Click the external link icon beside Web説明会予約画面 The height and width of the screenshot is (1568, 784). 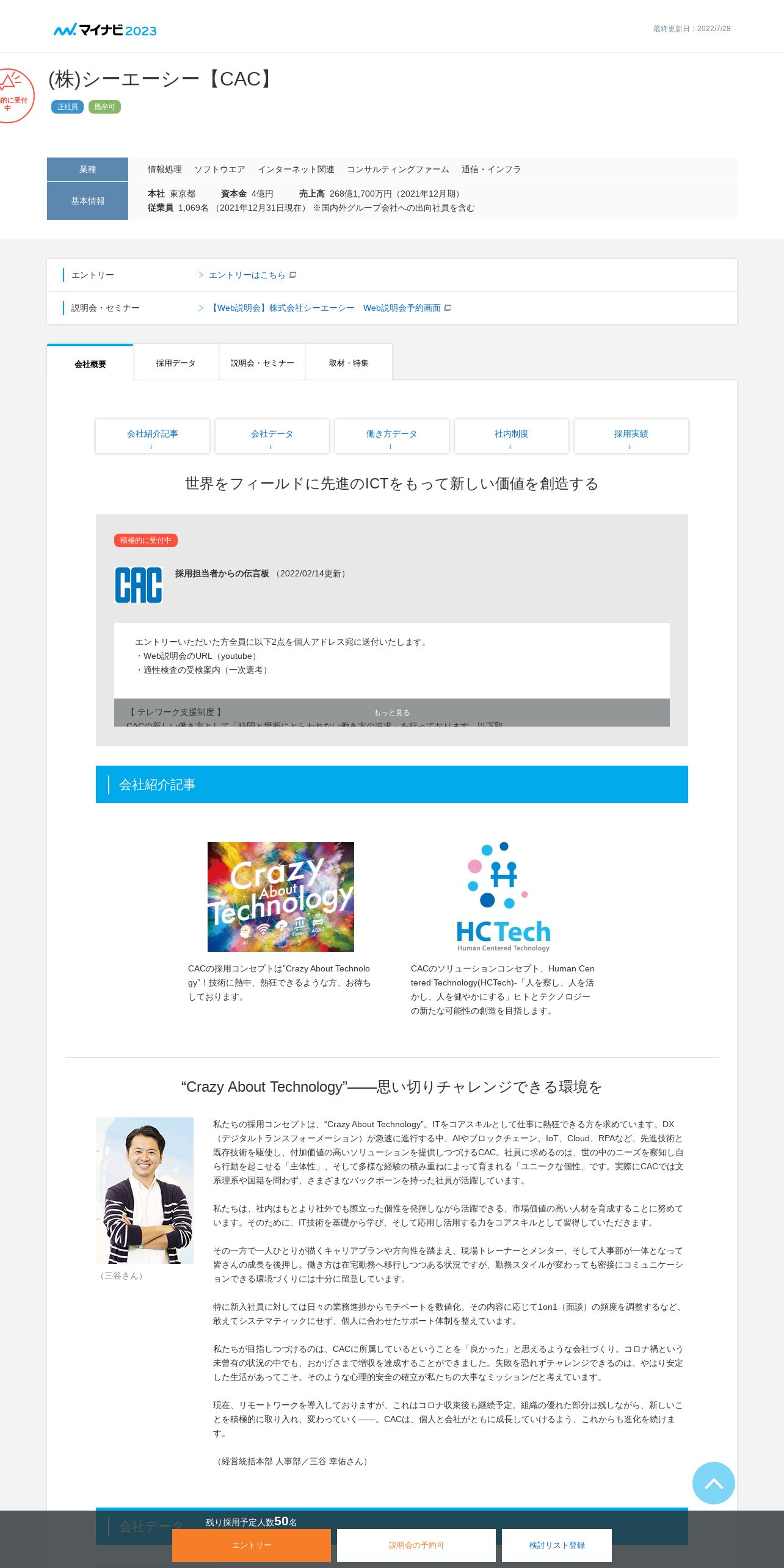coord(448,308)
